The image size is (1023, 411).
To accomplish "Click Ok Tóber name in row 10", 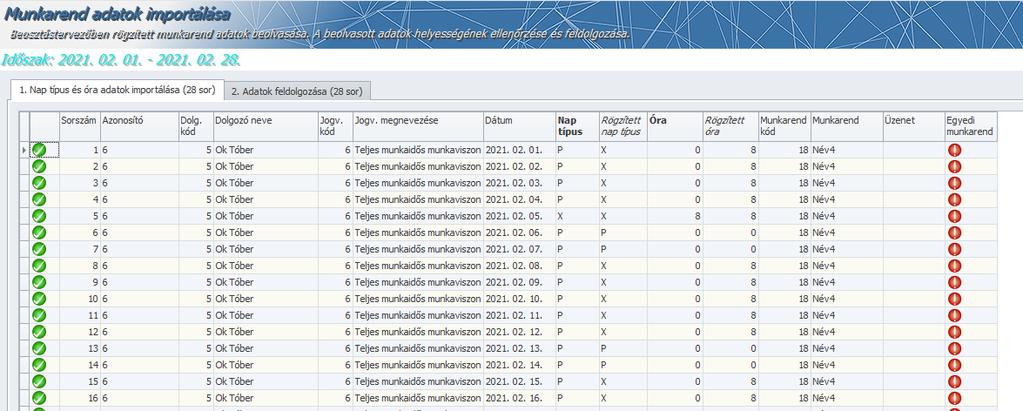I will click(x=266, y=299).
